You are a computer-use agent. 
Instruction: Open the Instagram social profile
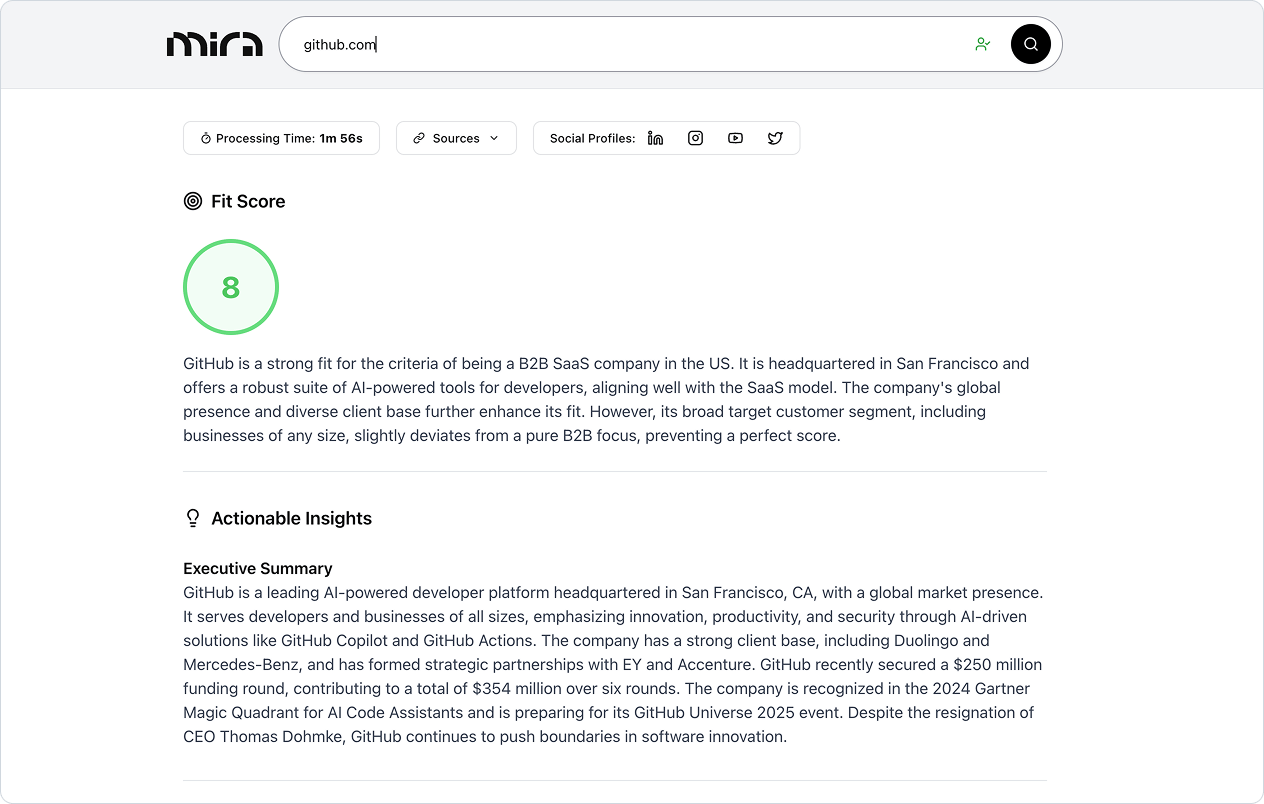point(695,138)
